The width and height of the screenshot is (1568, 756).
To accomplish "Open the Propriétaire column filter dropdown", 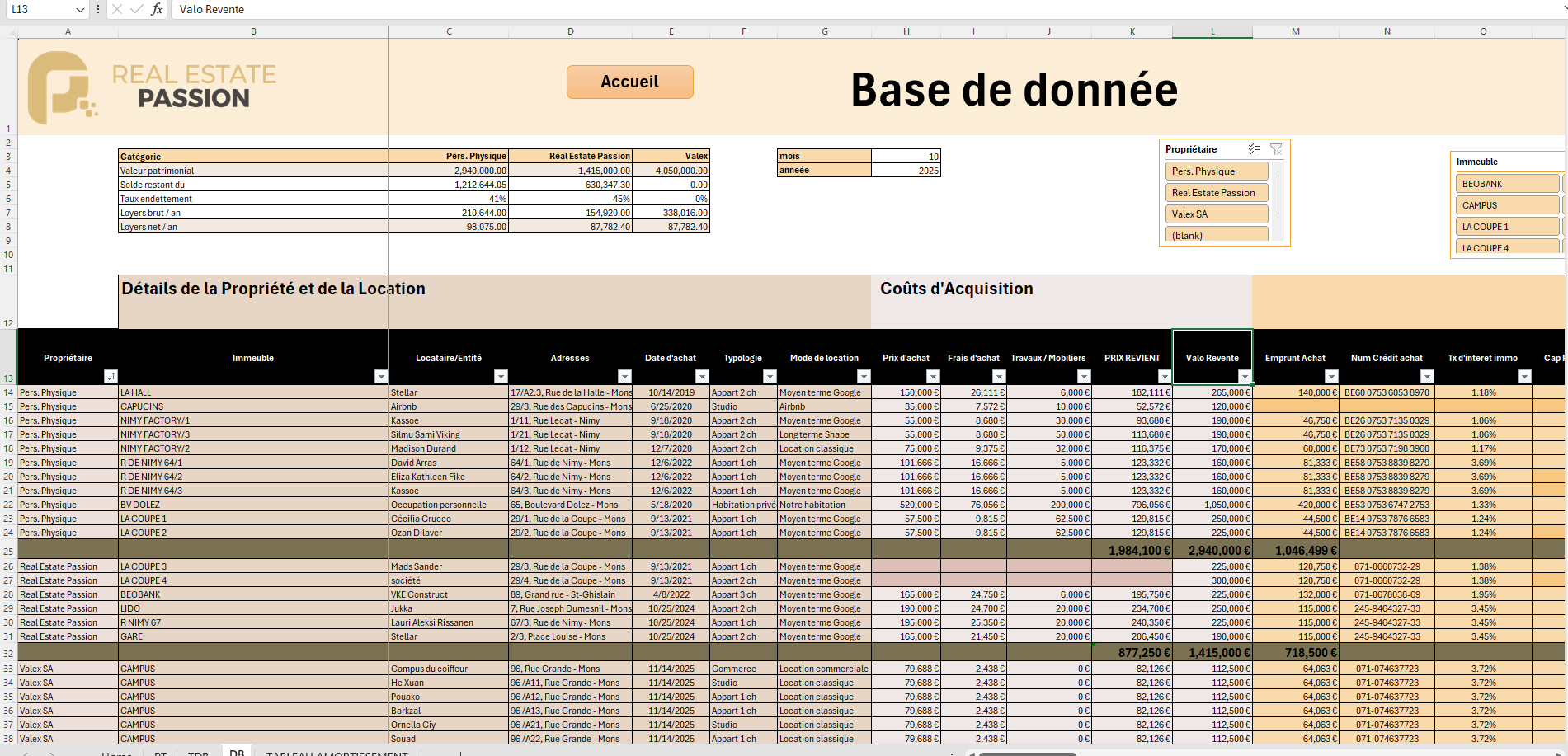I will coord(111,377).
